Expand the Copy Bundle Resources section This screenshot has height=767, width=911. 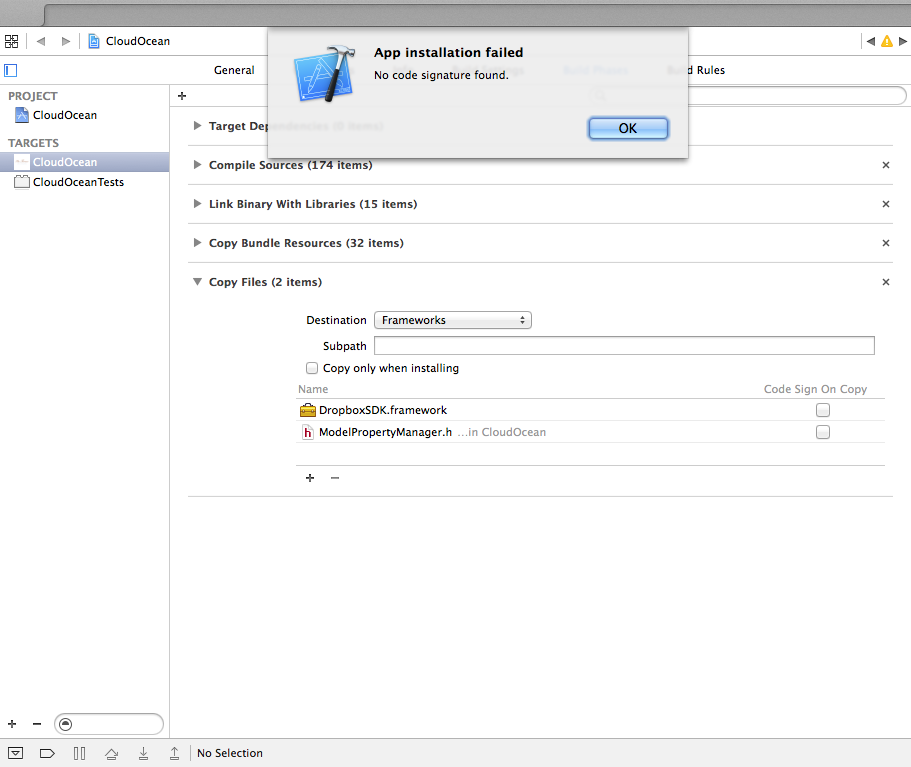[x=198, y=242]
